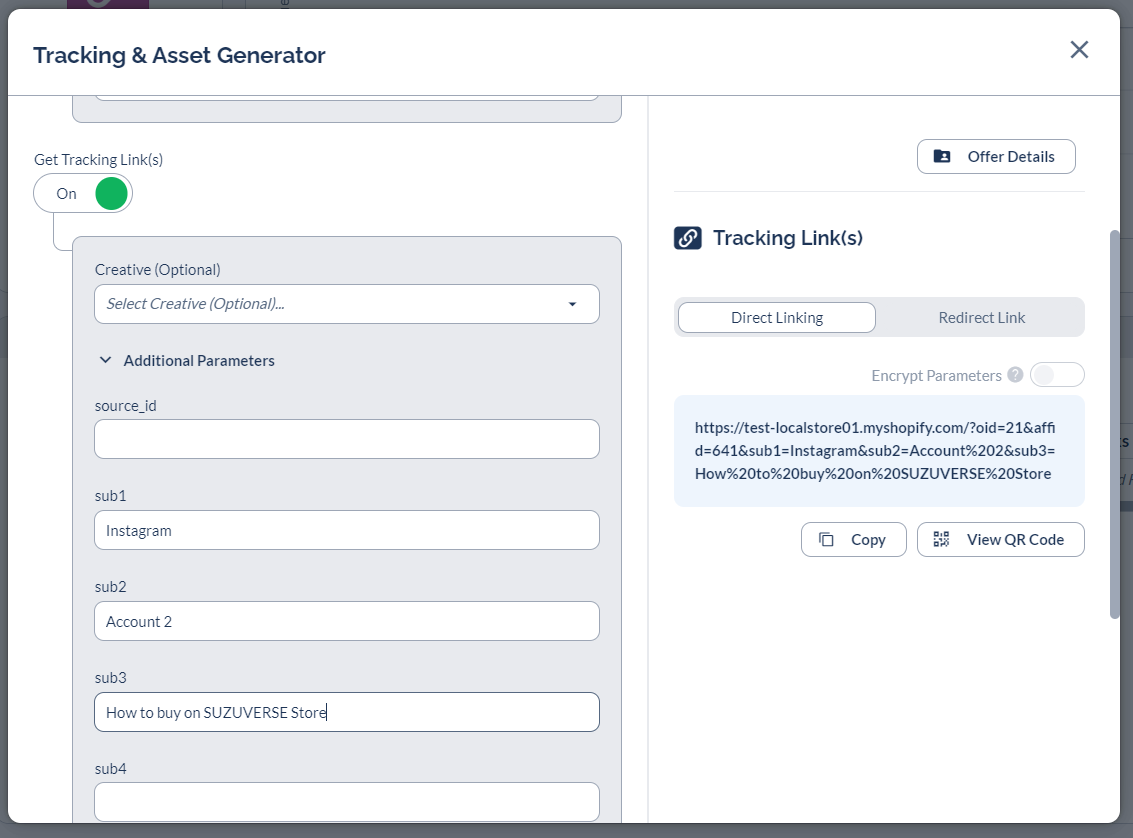Focus the empty sub4 input field
The height and width of the screenshot is (838, 1133).
346,802
